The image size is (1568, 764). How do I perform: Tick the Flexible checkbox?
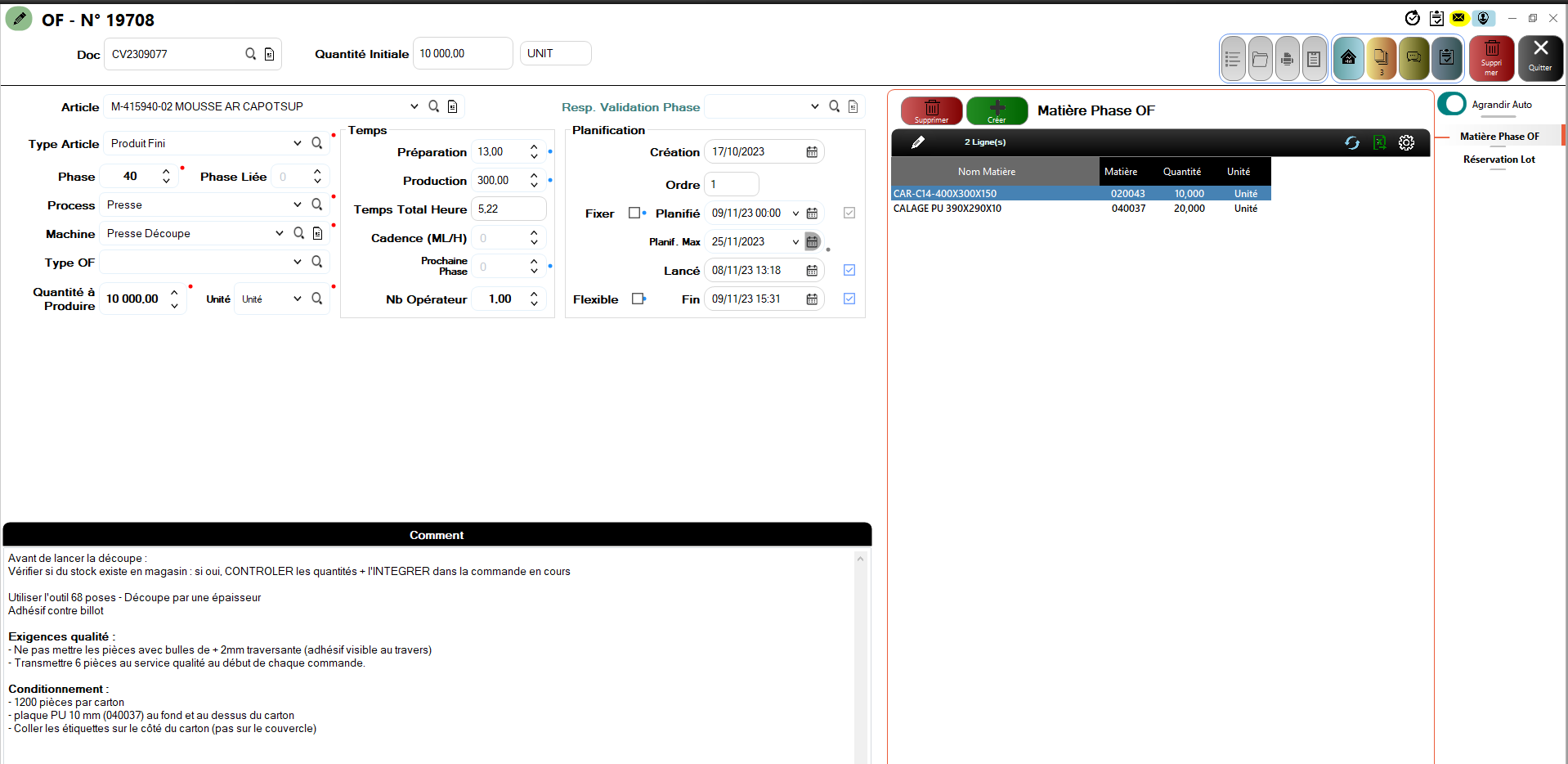(638, 299)
